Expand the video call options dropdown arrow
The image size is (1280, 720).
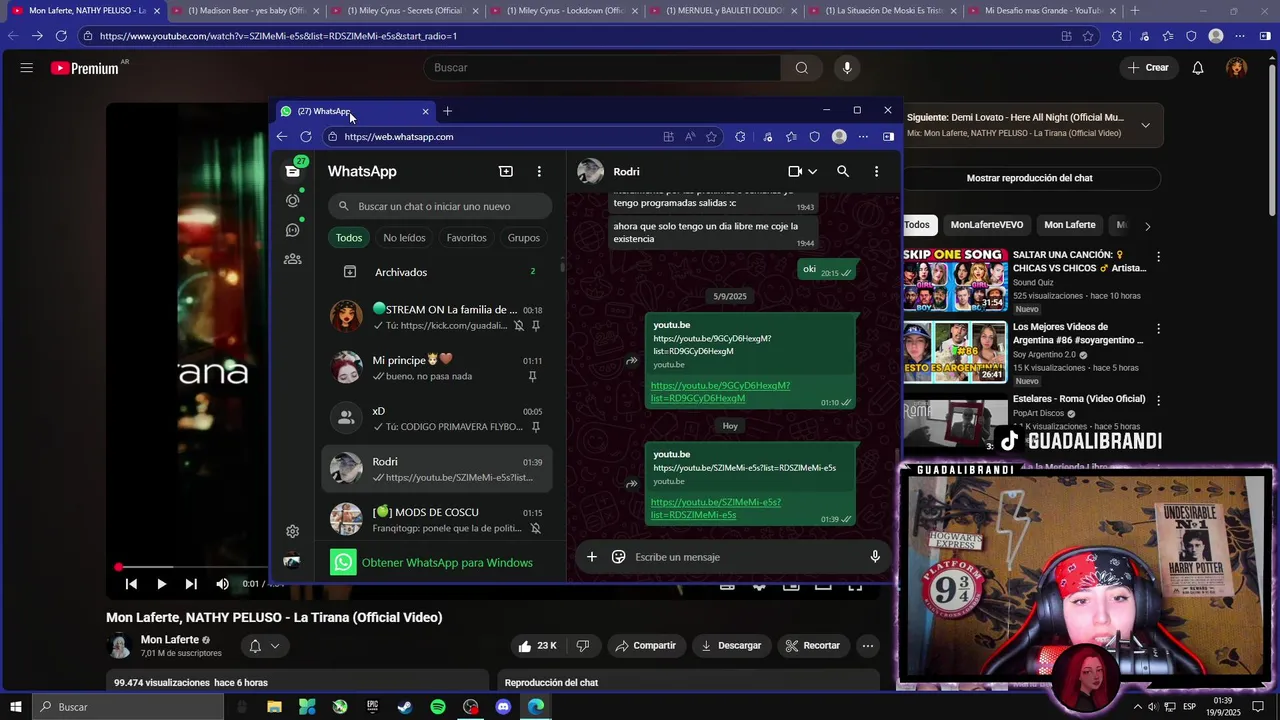812,171
